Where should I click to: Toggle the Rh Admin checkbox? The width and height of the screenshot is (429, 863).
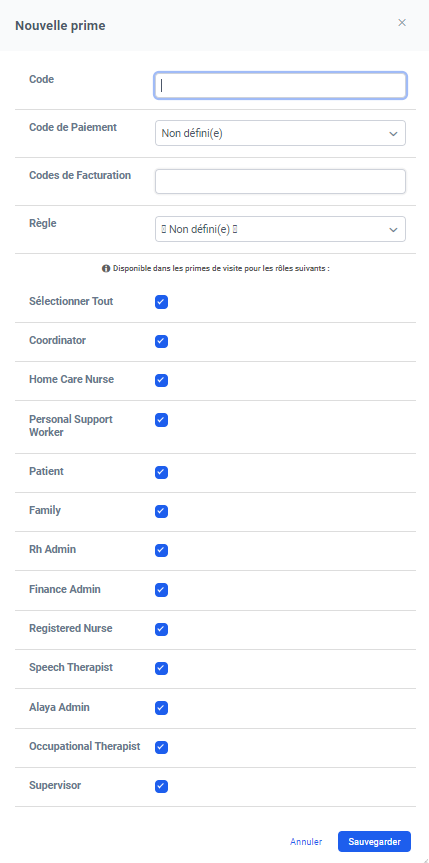(x=161, y=550)
